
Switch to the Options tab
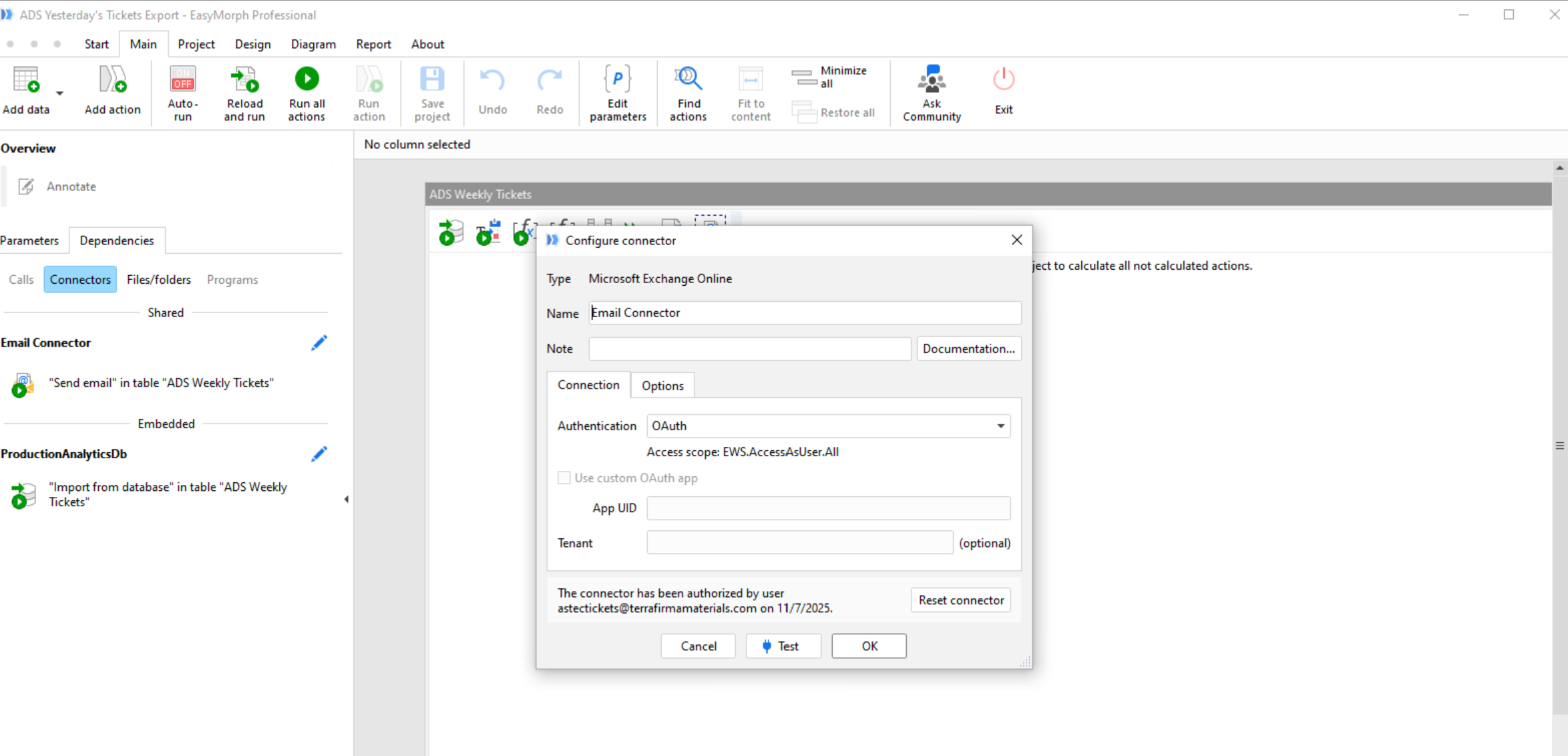(662, 385)
